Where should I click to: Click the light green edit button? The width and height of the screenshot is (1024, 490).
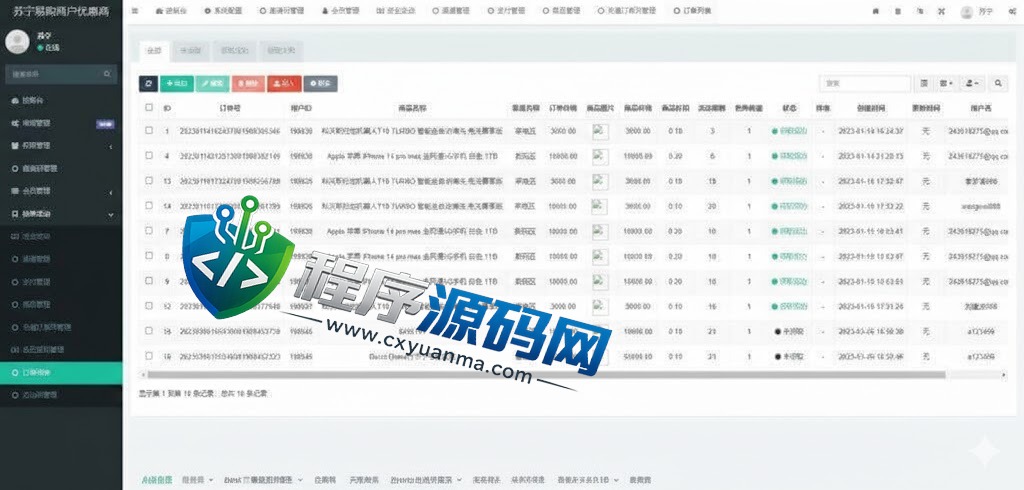tap(212, 84)
